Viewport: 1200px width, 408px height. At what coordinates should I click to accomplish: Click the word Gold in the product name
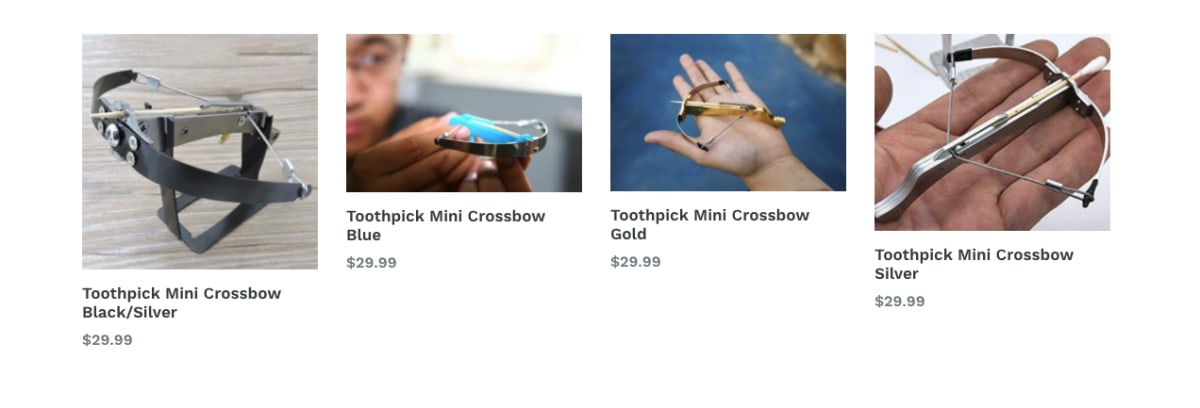click(629, 235)
